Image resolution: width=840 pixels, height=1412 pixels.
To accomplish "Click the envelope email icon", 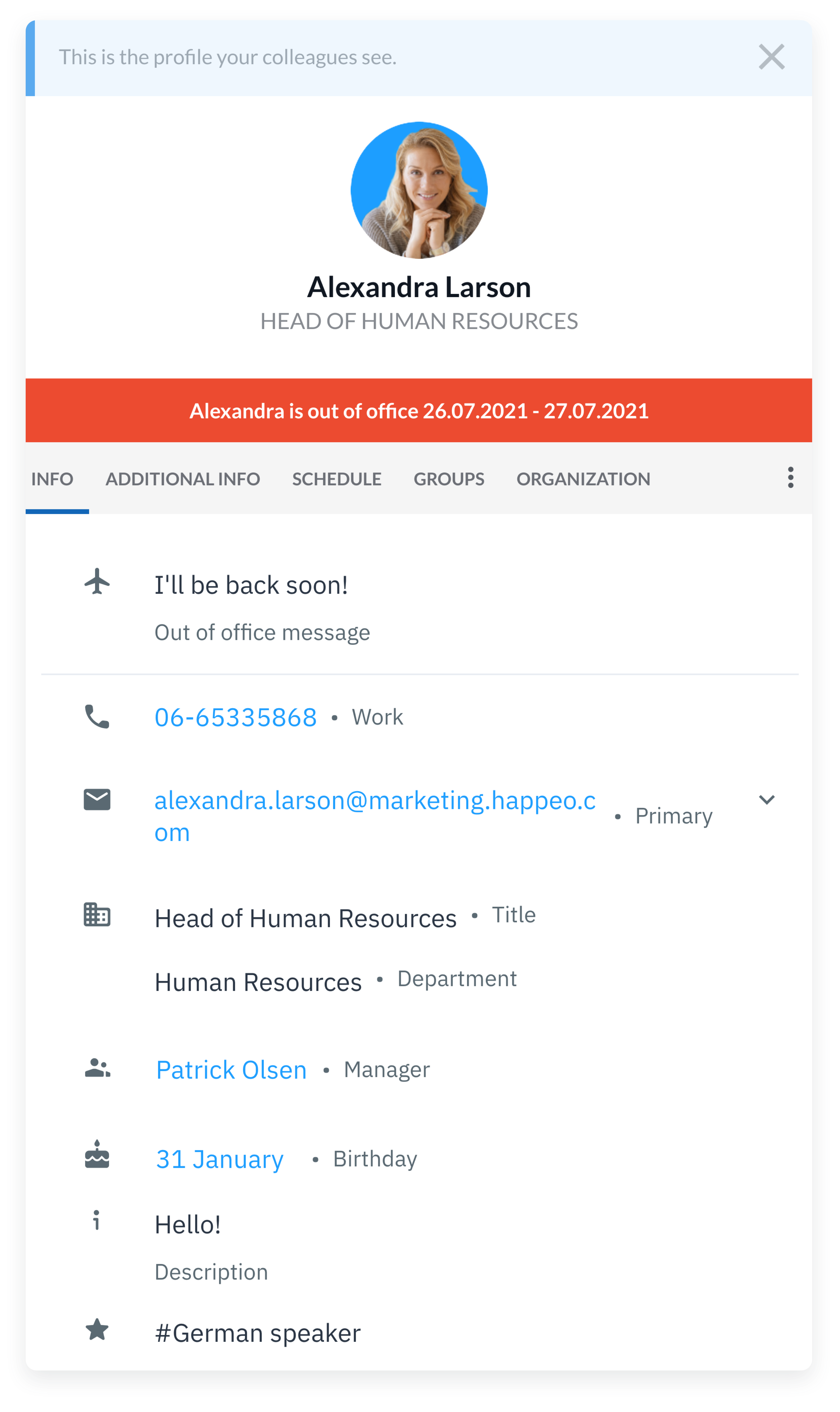I will coord(97,800).
